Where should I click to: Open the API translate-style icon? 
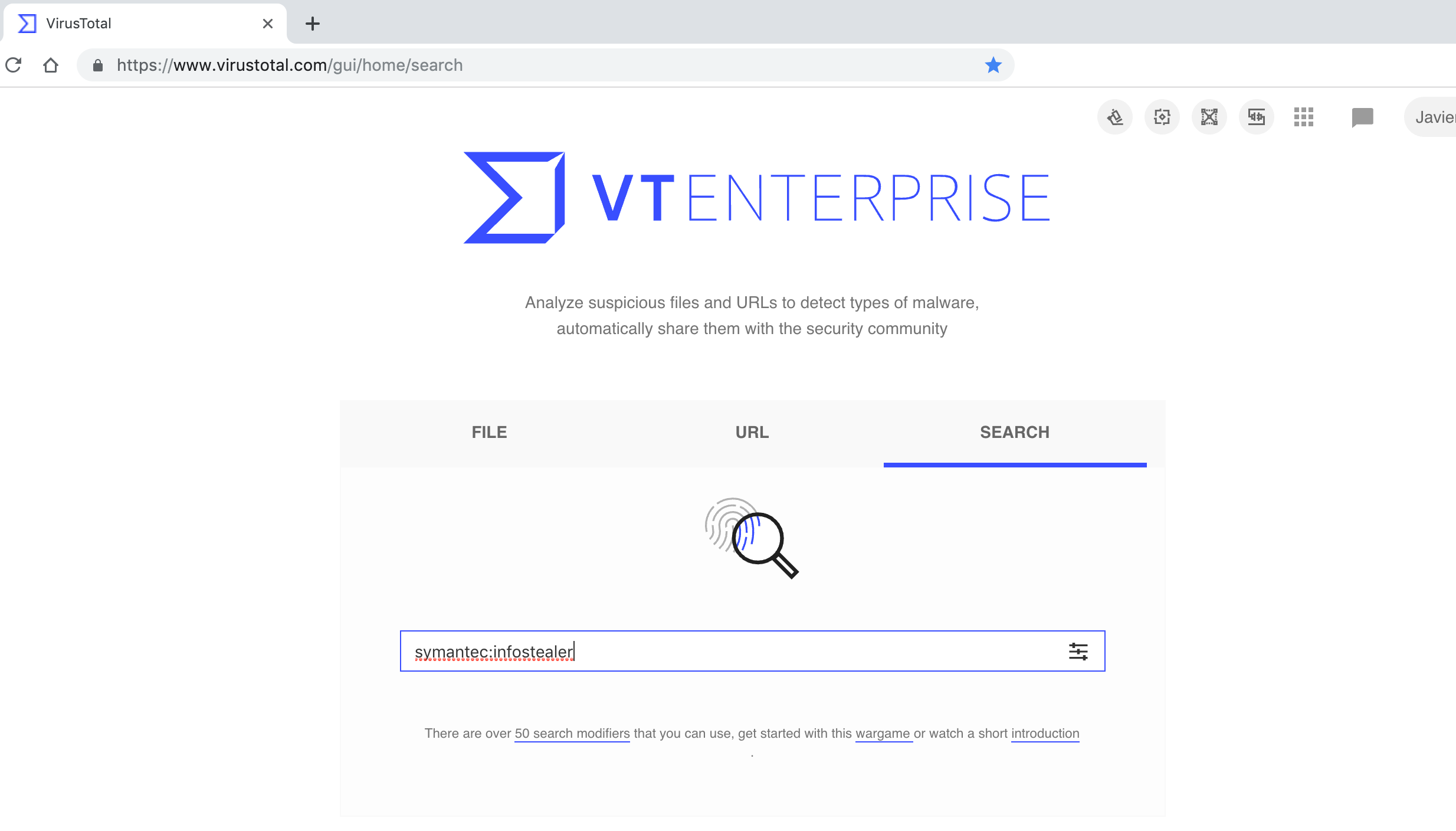(x=1257, y=117)
